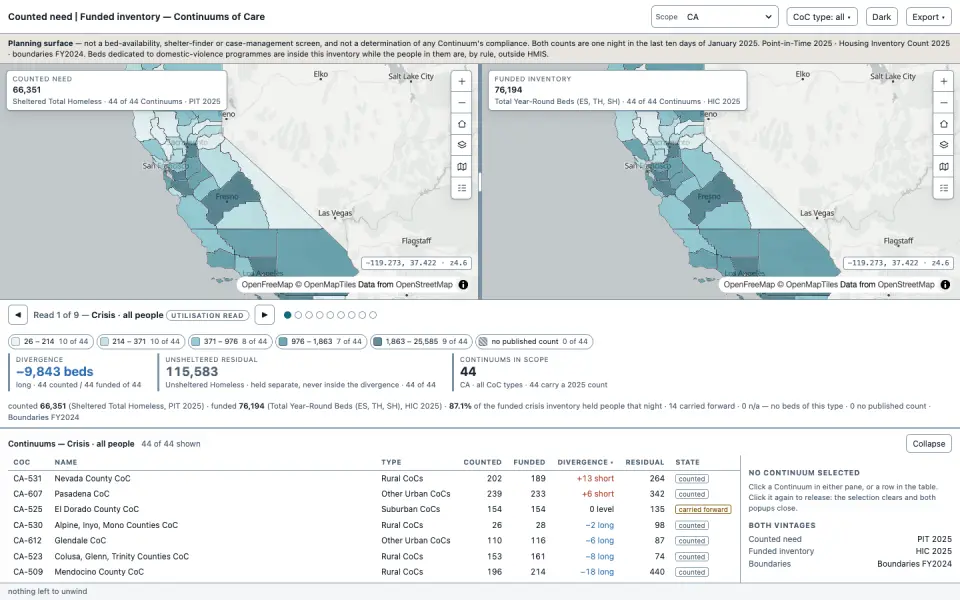Select the first read dot in the pager

287,315
